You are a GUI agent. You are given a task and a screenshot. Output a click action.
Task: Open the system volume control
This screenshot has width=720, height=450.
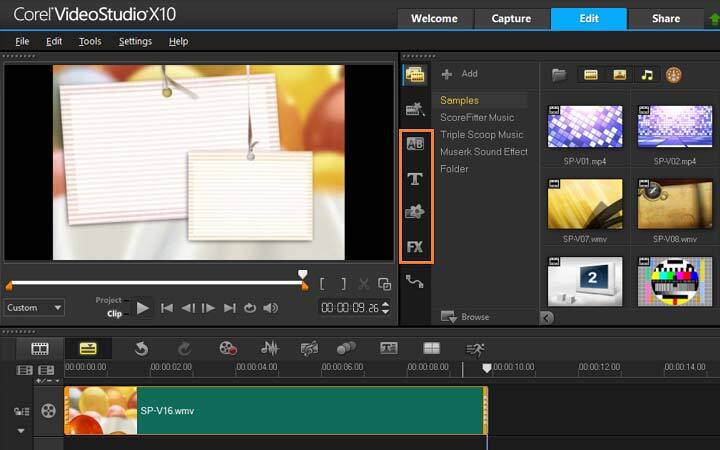click(x=270, y=308)
